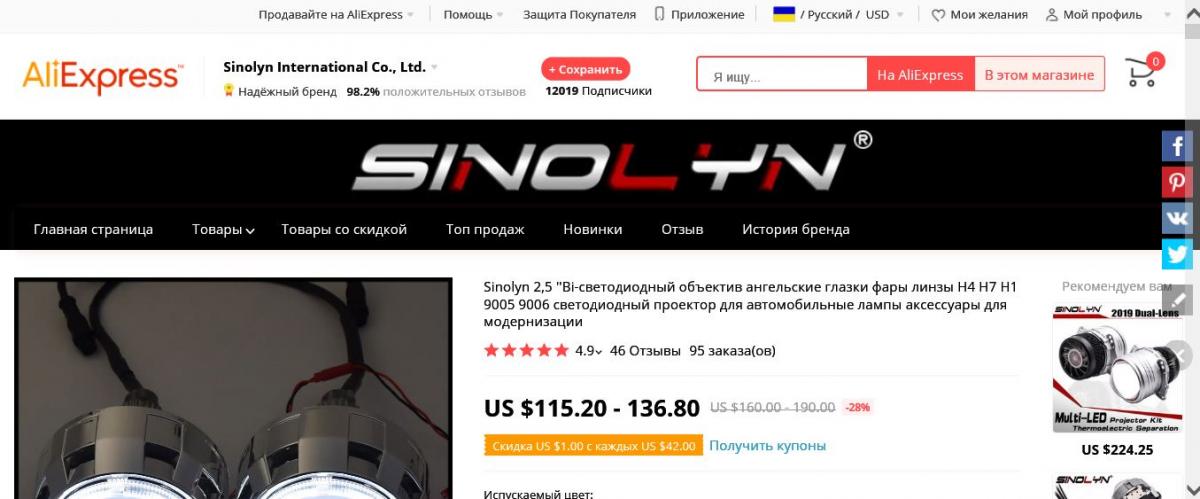
Task: Open Мои желания heart wishlist
Action: [x=979, y=15]
